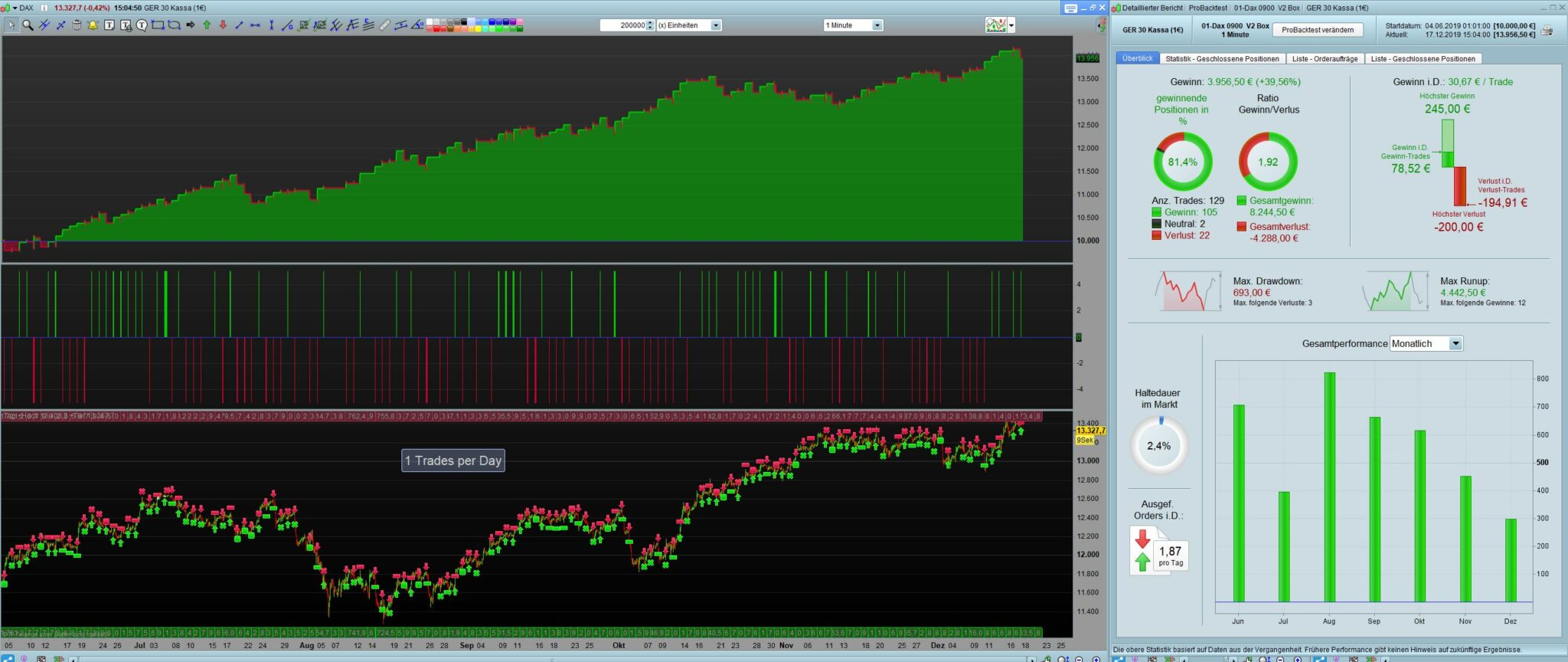
Task: Insert a speech bubble text comment
Action: tap(142, 25)
